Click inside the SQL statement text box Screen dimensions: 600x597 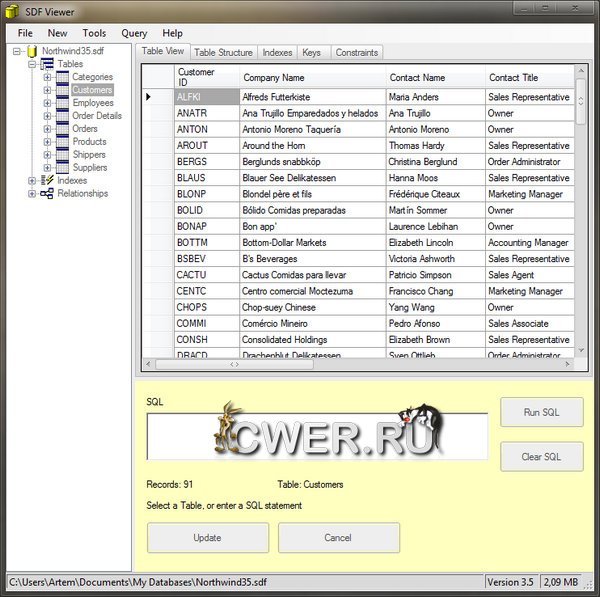(317, 436)
